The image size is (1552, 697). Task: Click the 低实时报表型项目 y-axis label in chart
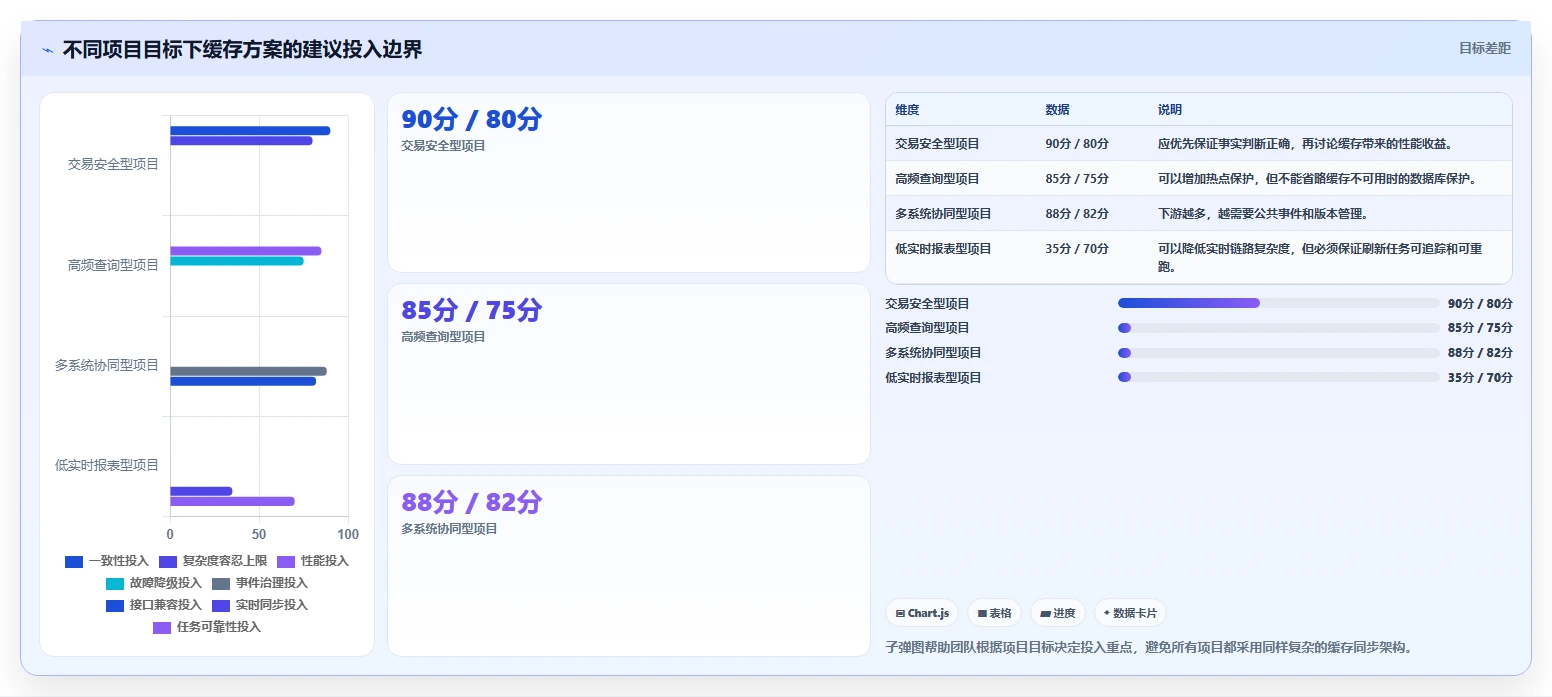pyautogui.click(x=107, y=465)
